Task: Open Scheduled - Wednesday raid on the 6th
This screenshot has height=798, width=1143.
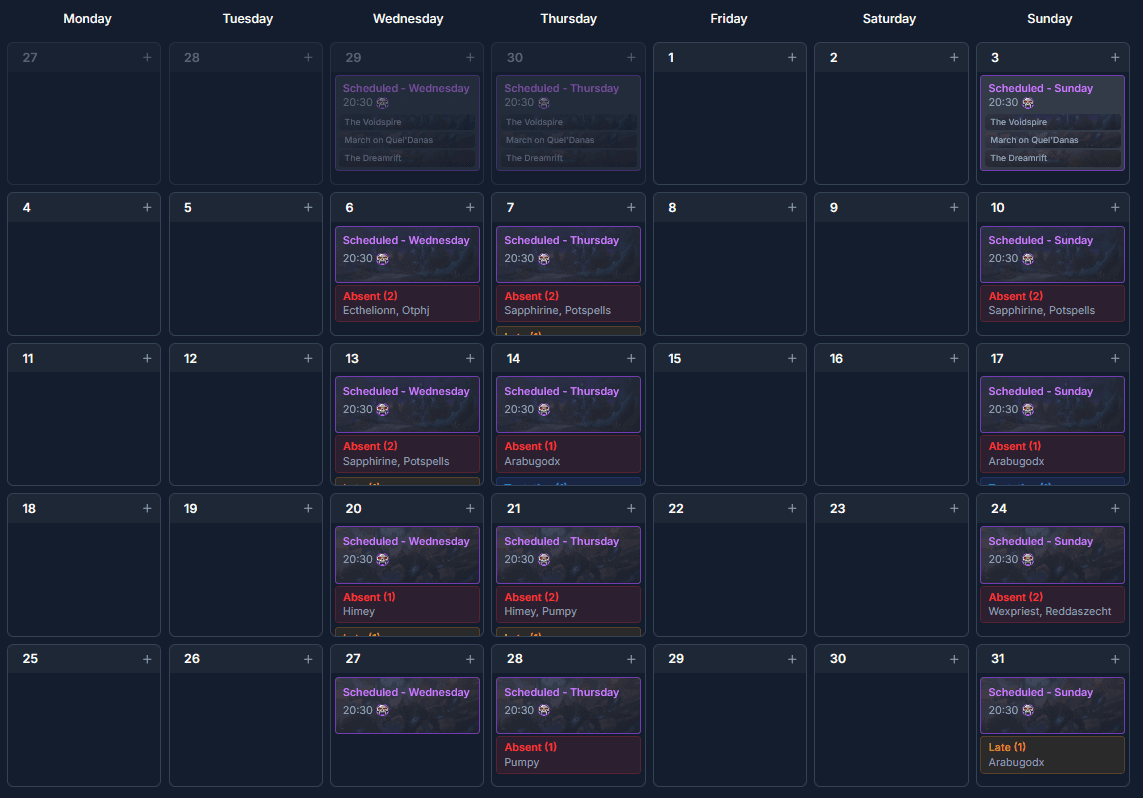Action: [407, 254]
